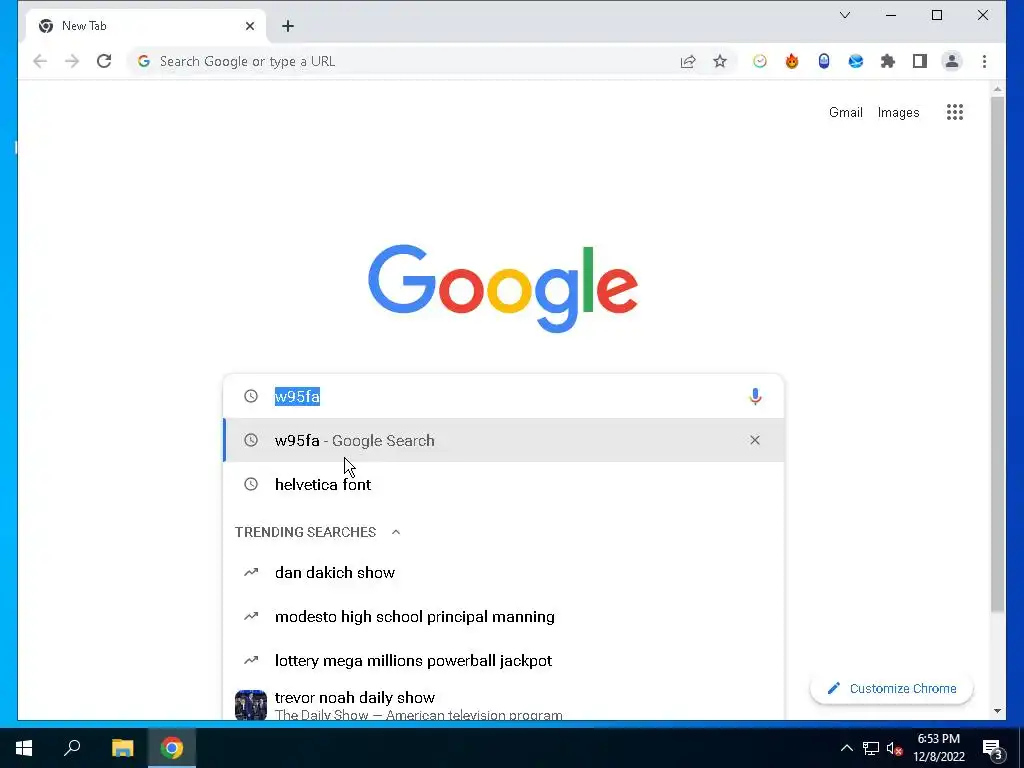Click the Google logo
This screenshot has width=1024, height=768.
[503, 288]
